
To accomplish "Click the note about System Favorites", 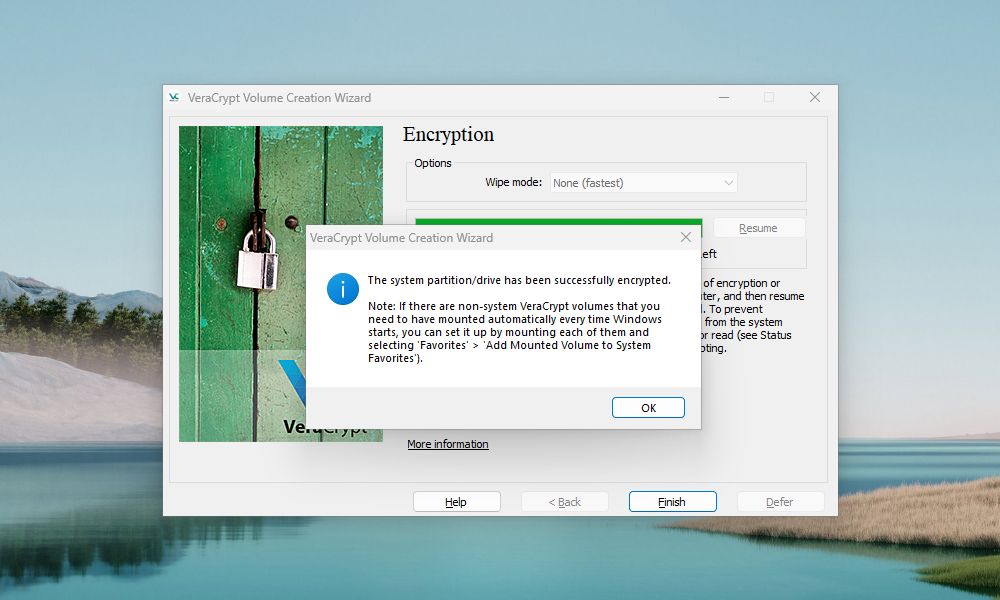I will tap(515, 332).
